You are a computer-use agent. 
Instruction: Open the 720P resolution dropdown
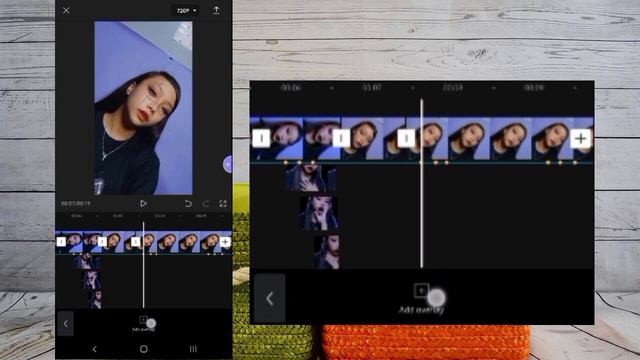tap(186, 11)
